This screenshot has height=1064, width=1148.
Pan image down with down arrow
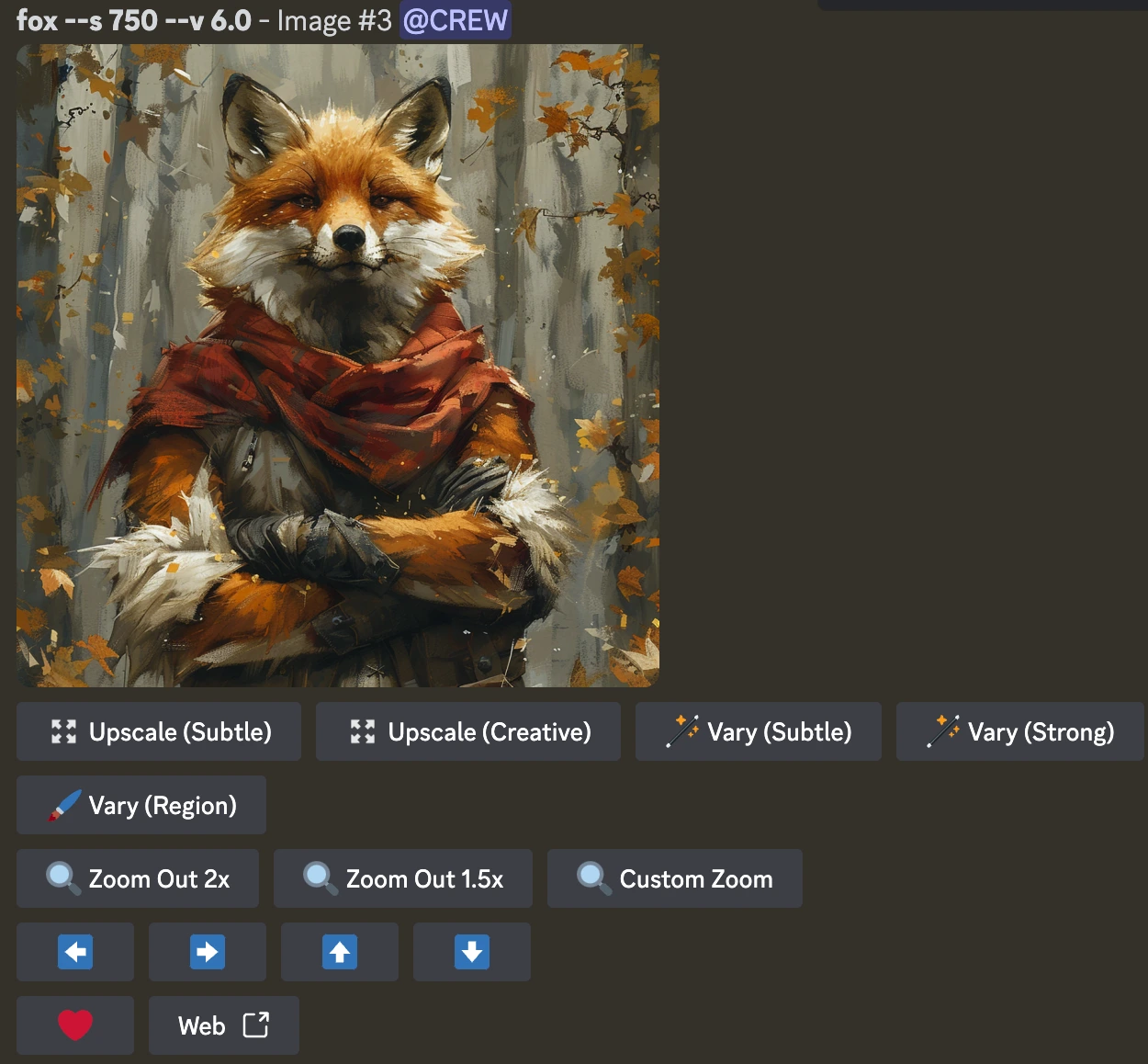[x=472, y=952]
